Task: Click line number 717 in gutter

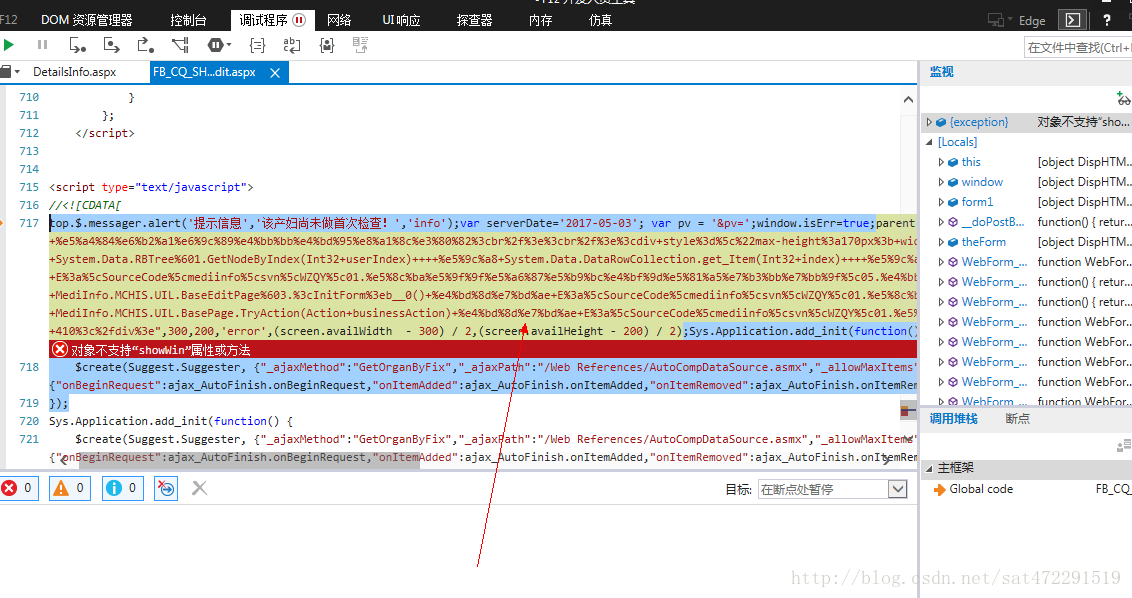Action: [x=29, y=223]
